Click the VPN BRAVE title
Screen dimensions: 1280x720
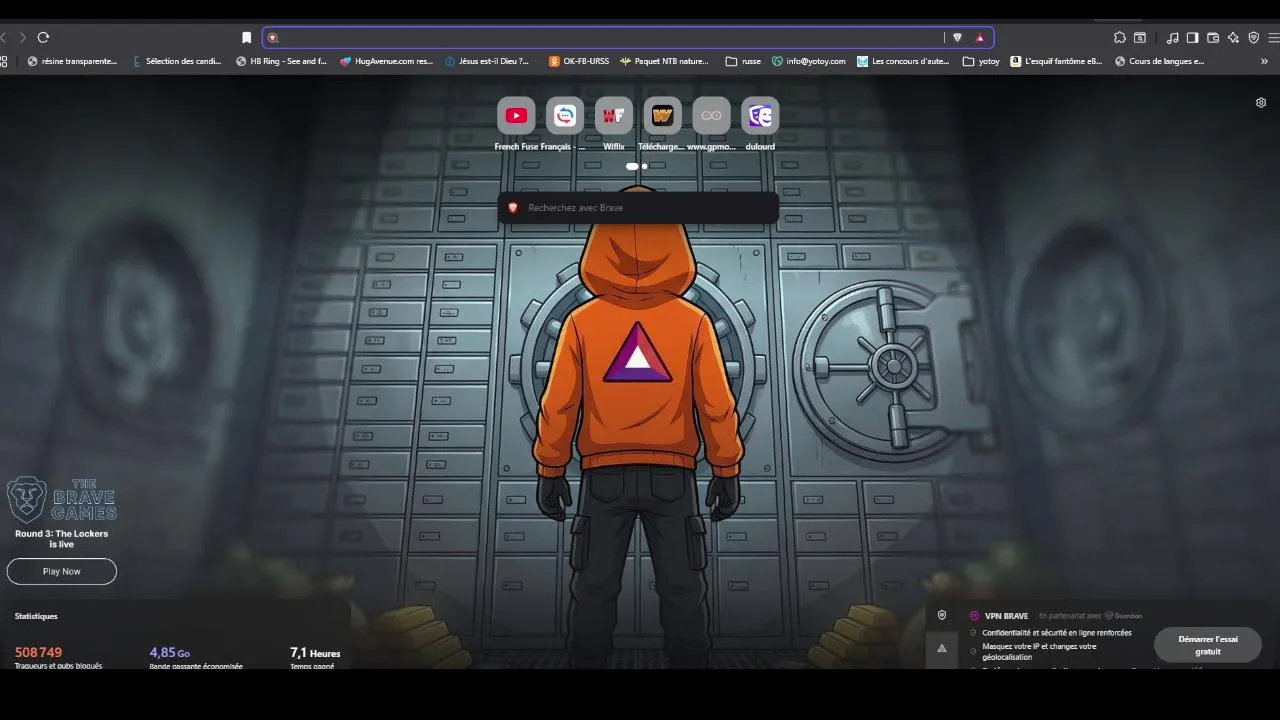pos(1006,616)
